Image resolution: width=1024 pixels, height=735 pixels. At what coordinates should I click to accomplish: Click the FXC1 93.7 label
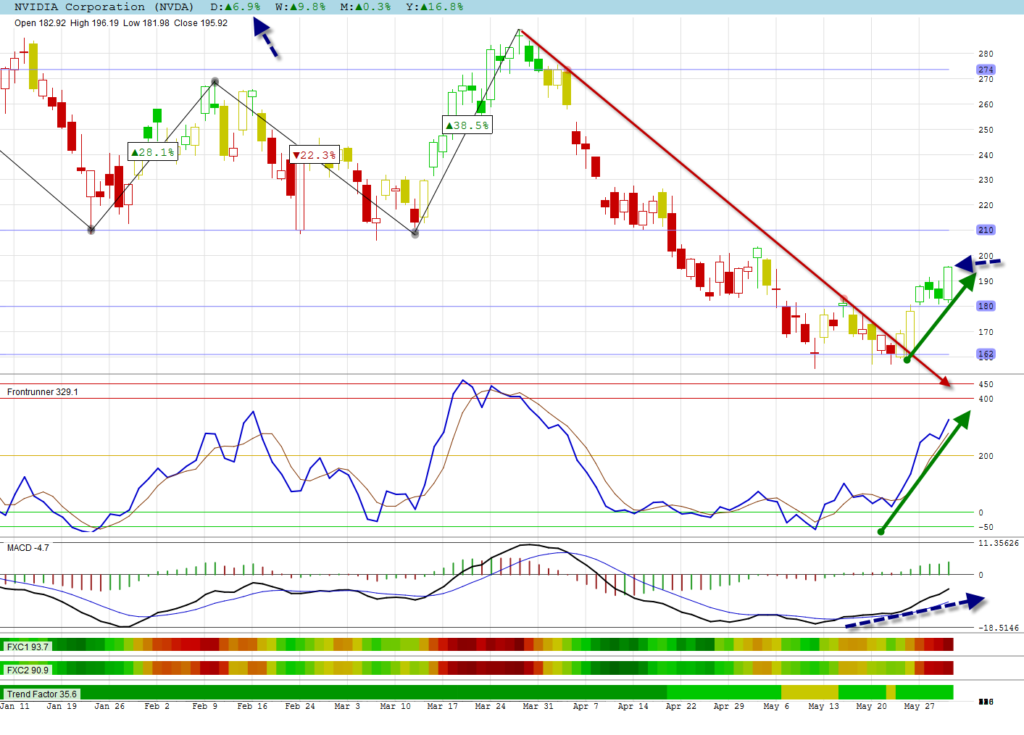[27, 646]
